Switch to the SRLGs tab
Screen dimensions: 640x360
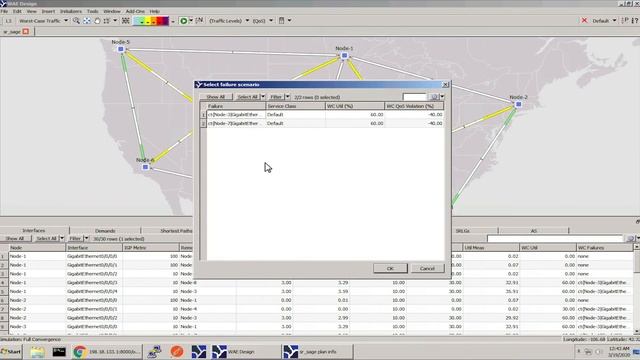462,231
